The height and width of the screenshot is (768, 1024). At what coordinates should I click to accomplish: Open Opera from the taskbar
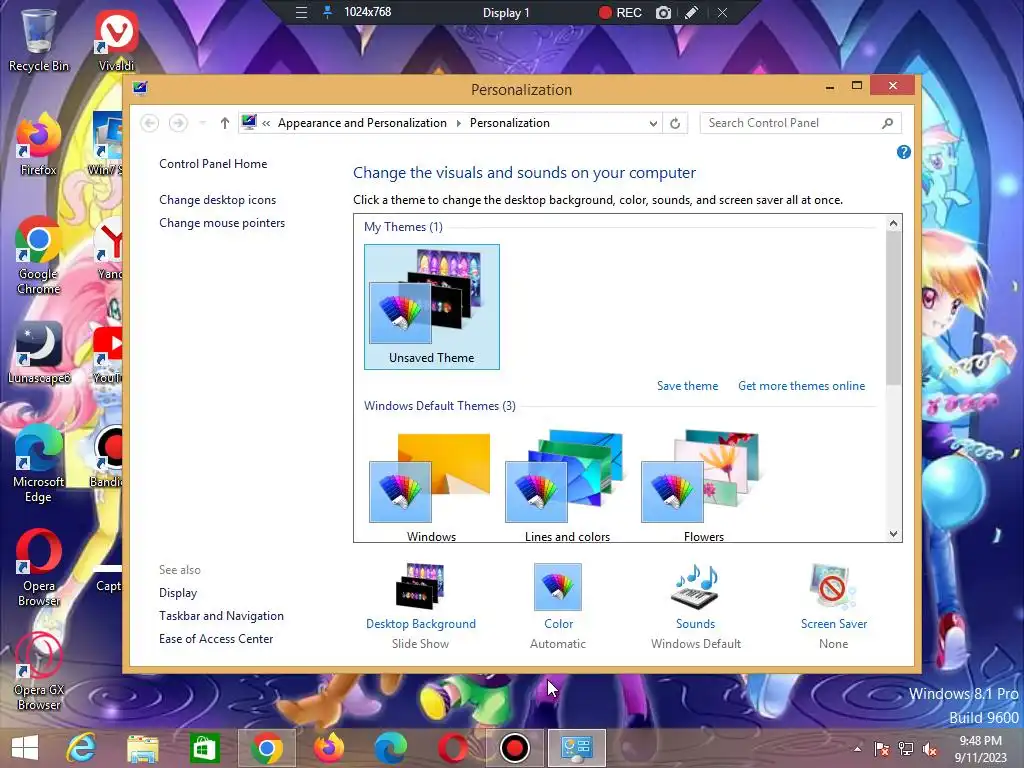[x=453, y=748]
